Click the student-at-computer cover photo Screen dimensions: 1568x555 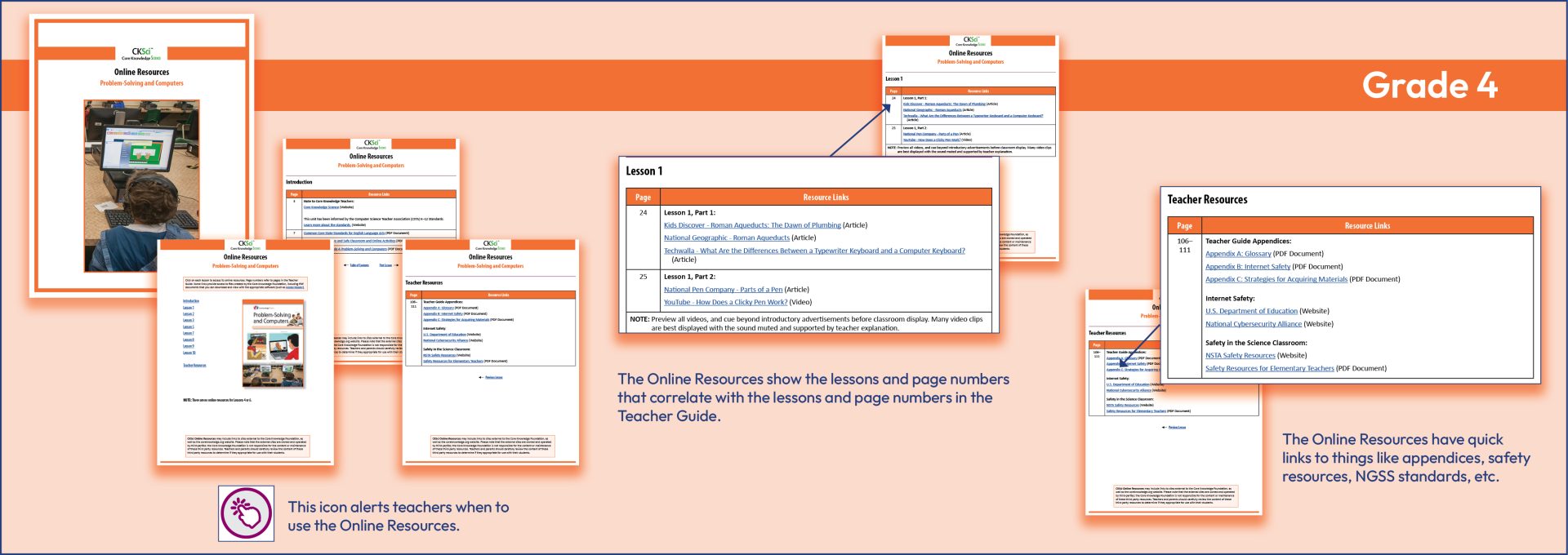pos(141,185)
